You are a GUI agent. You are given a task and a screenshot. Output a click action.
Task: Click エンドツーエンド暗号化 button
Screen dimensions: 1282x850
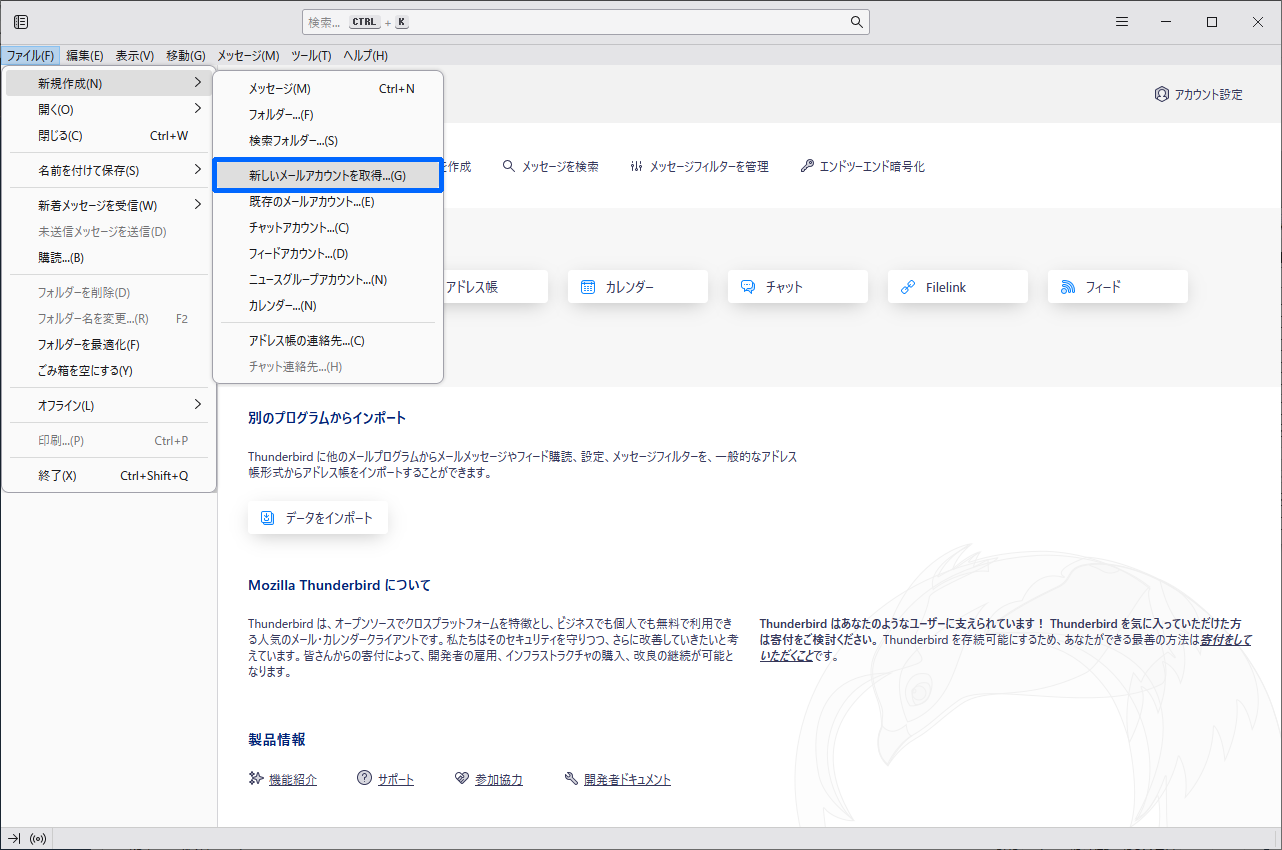pos(862,166)
